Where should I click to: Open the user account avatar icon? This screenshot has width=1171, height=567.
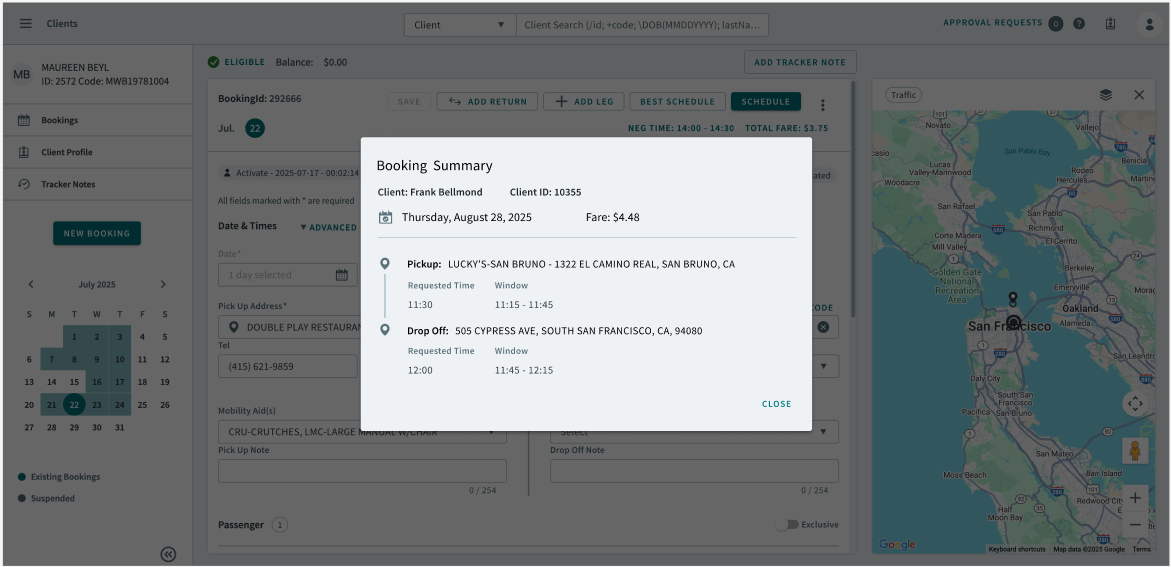pyautogui.click(x=1149, y=24)
